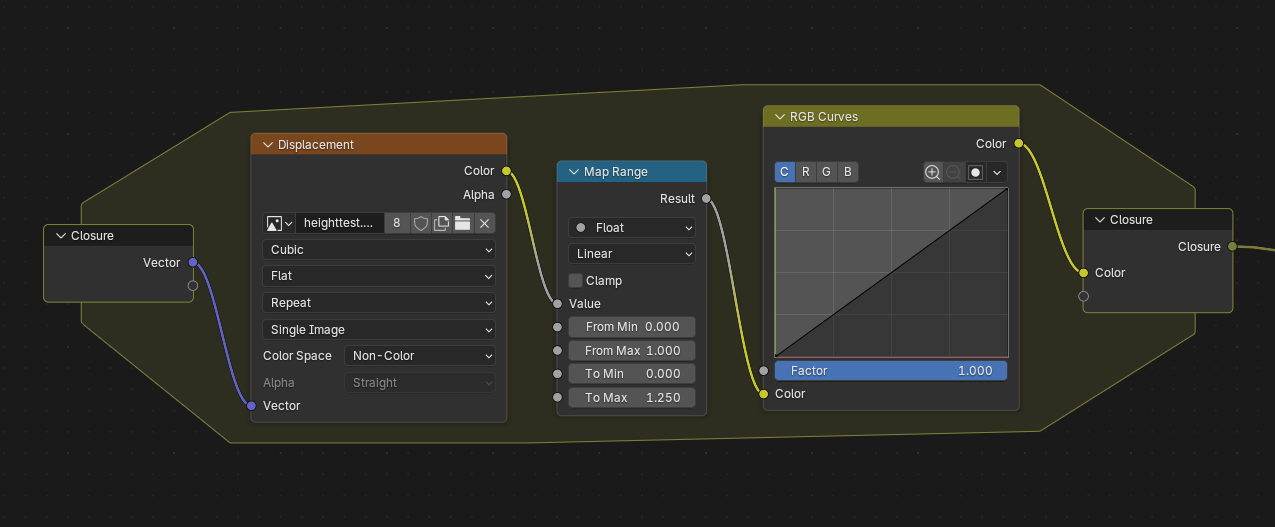This screenshot has height=527, width=1275.
Task: Collapse the RGB Curves node
Action: point(780,117)
